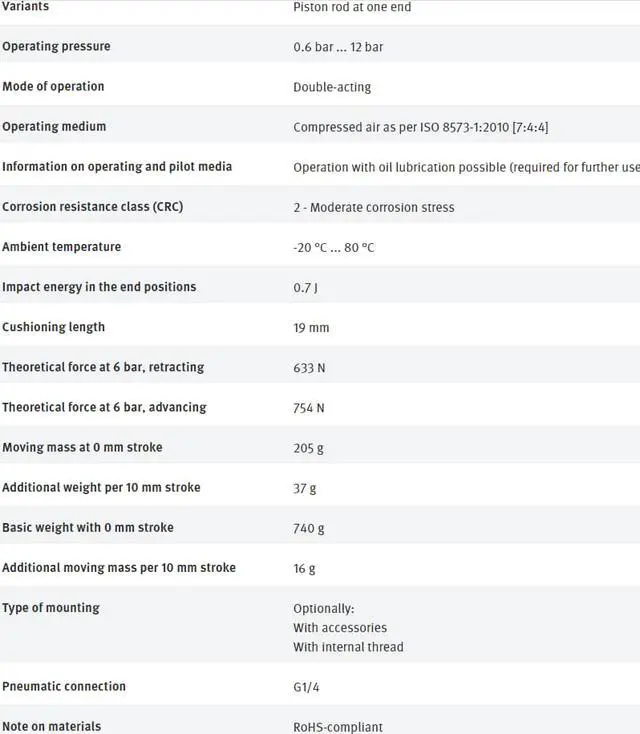The image size is (640, 734).
Task: Click the 'Cushioning length' row label
Action: pyautogui.click(x=53, y=327)
